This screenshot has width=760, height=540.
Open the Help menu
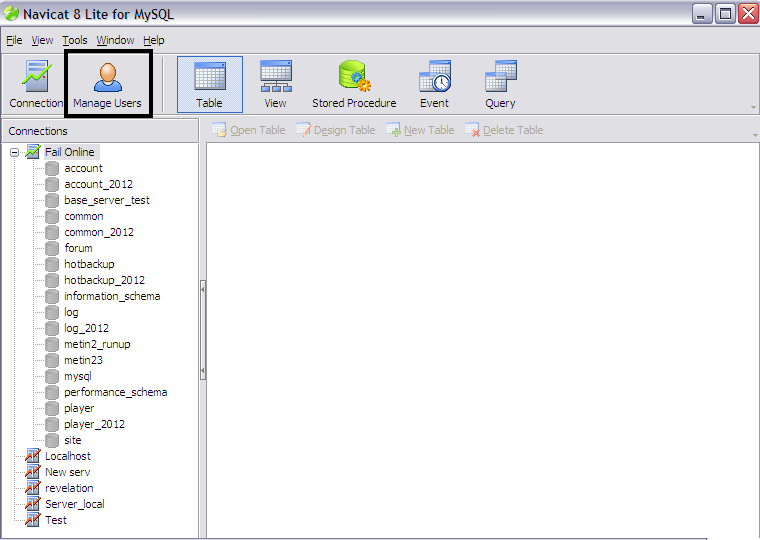[154, 40]
